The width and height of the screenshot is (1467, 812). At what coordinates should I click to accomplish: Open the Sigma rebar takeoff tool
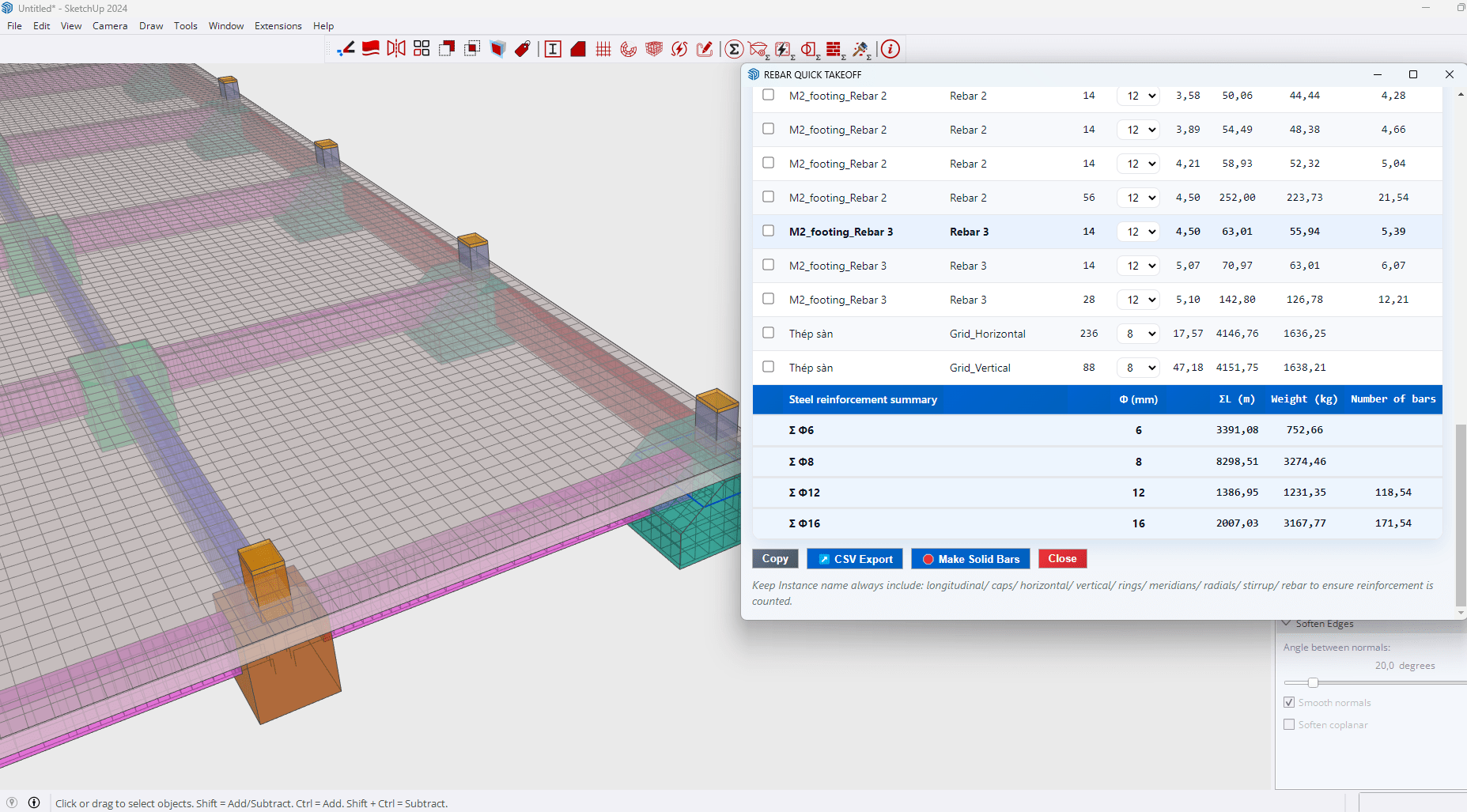click(x=734, y=49)
